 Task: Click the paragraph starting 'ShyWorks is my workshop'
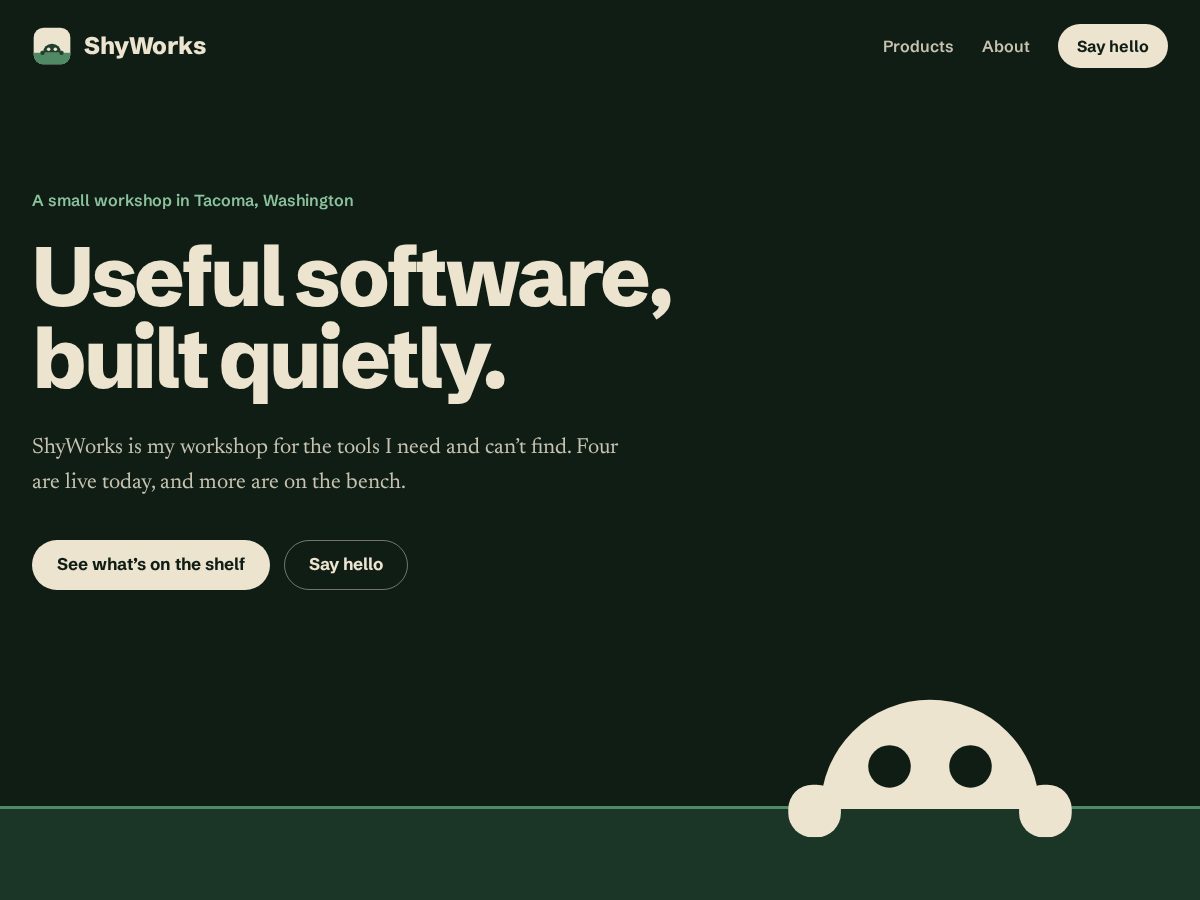(325, 464)
